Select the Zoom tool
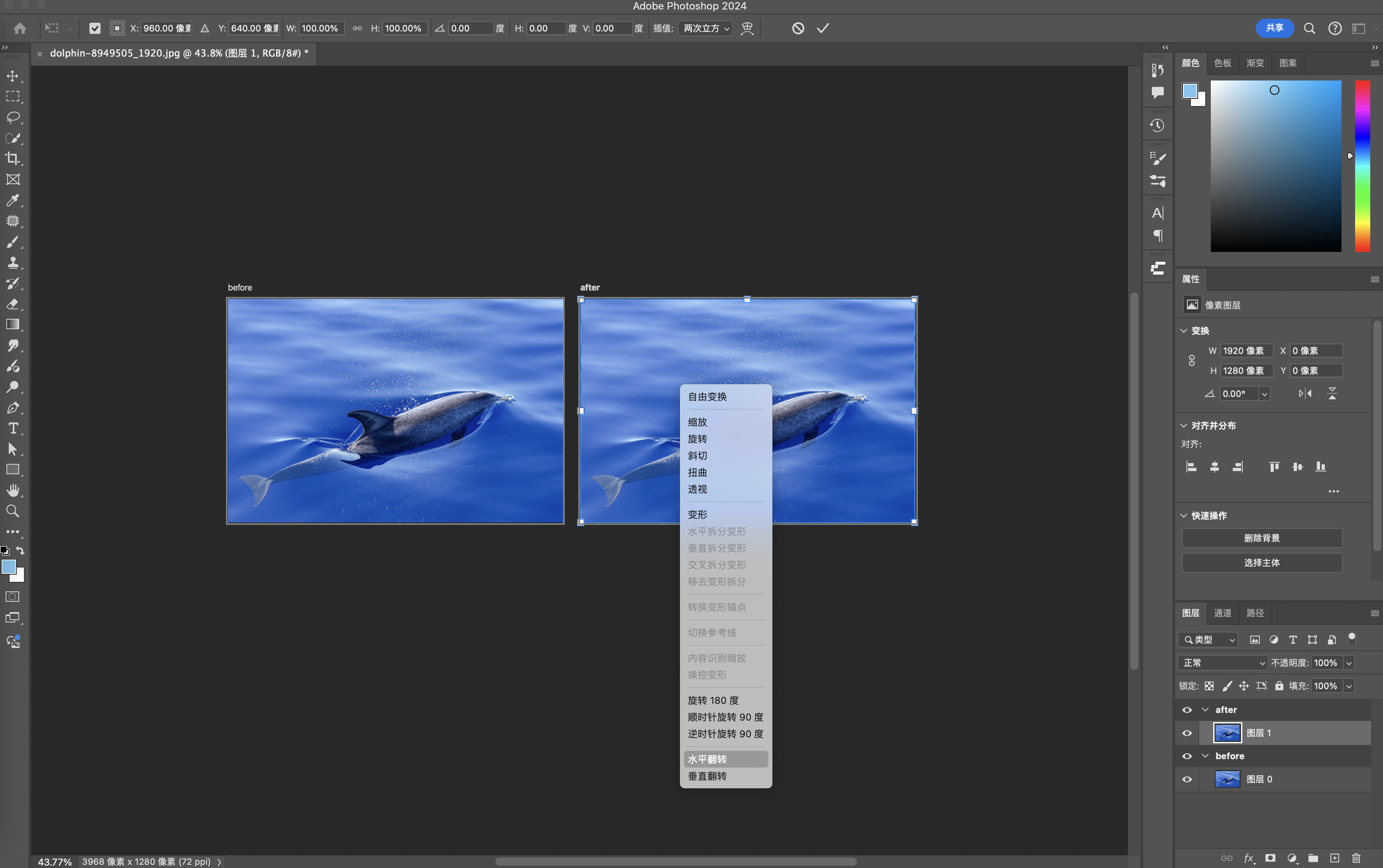This screenshot has width=1383, height=868. (13, 511)
